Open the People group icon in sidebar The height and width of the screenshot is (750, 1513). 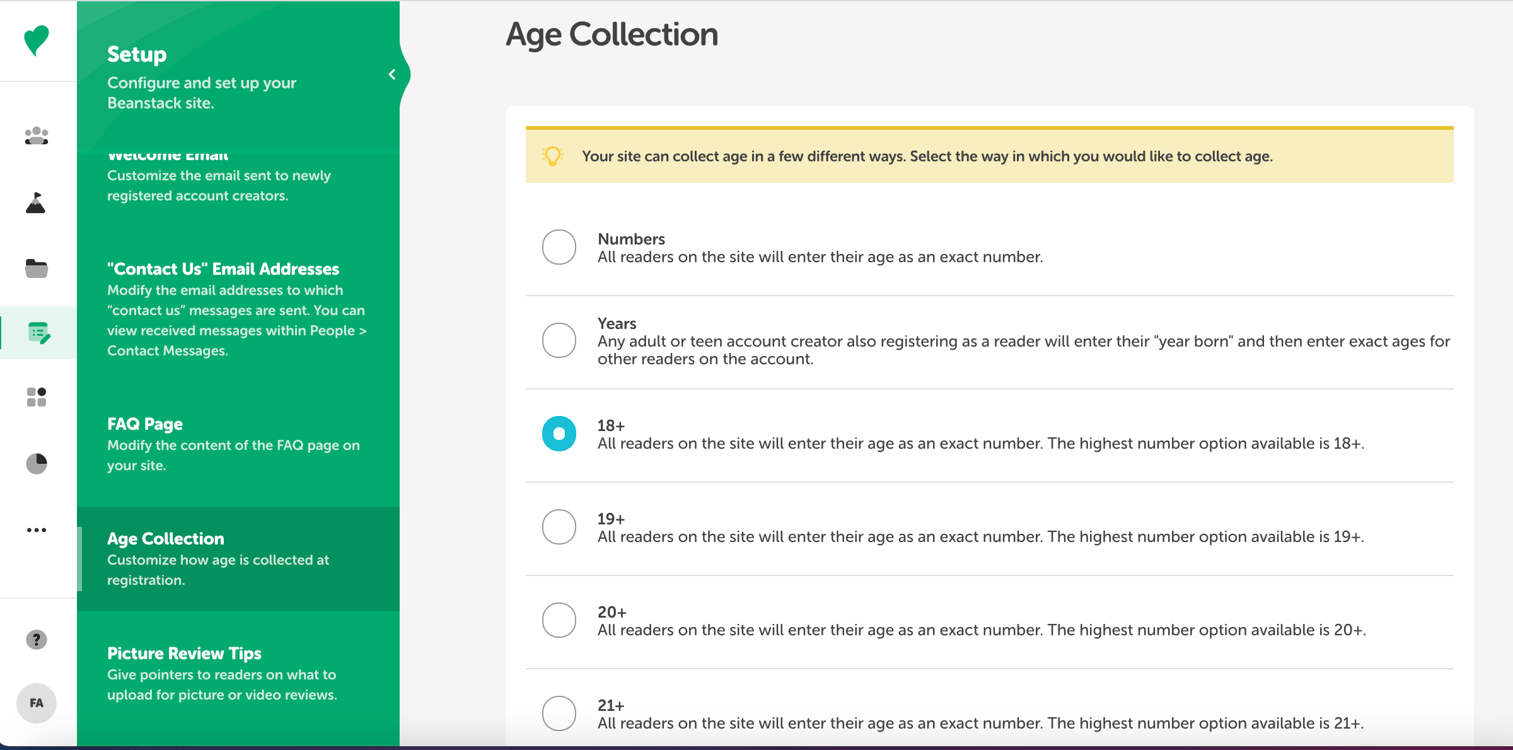coord(36,136)
